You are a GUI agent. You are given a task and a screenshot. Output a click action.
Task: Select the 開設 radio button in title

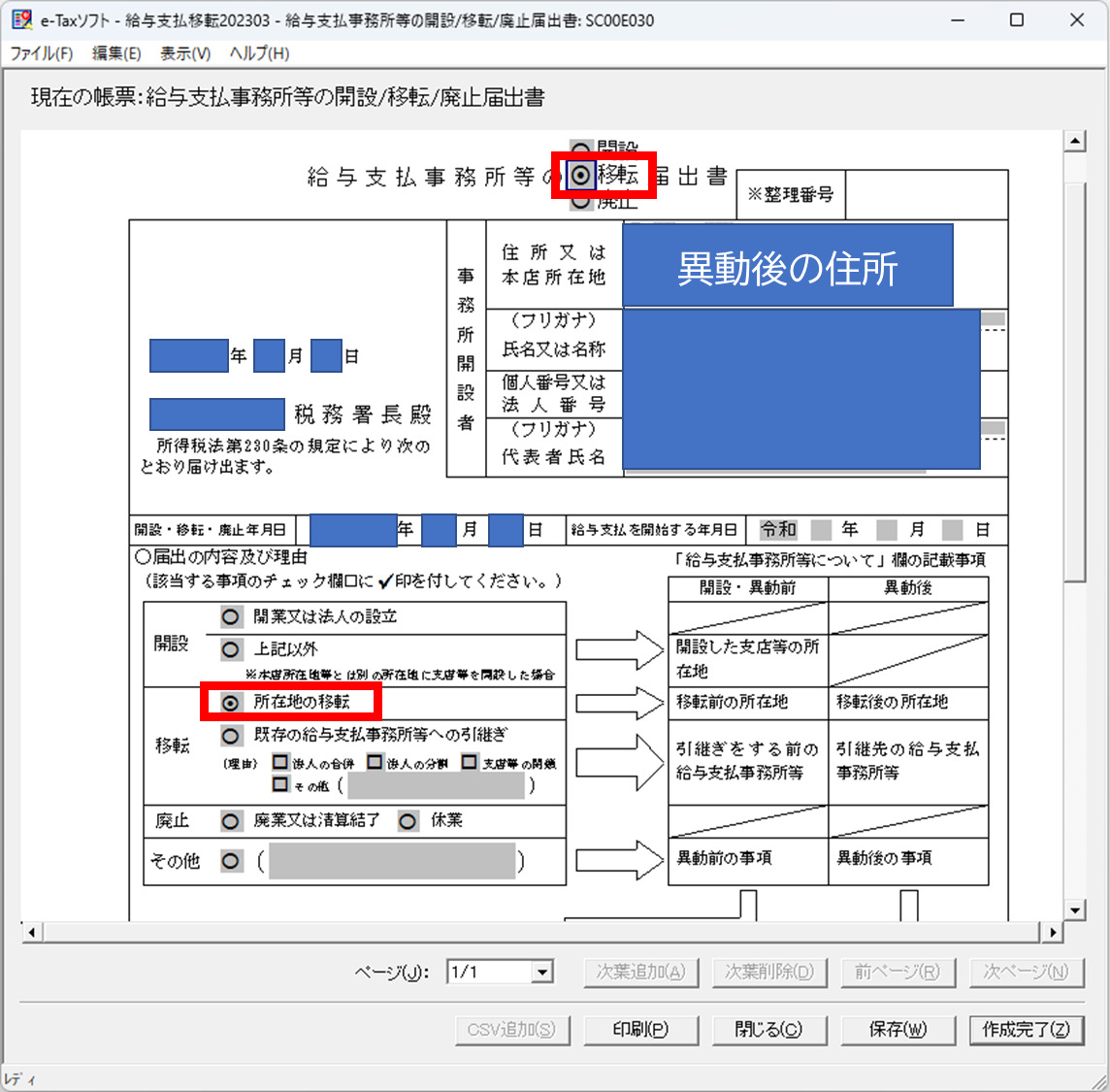pos(580,148)
